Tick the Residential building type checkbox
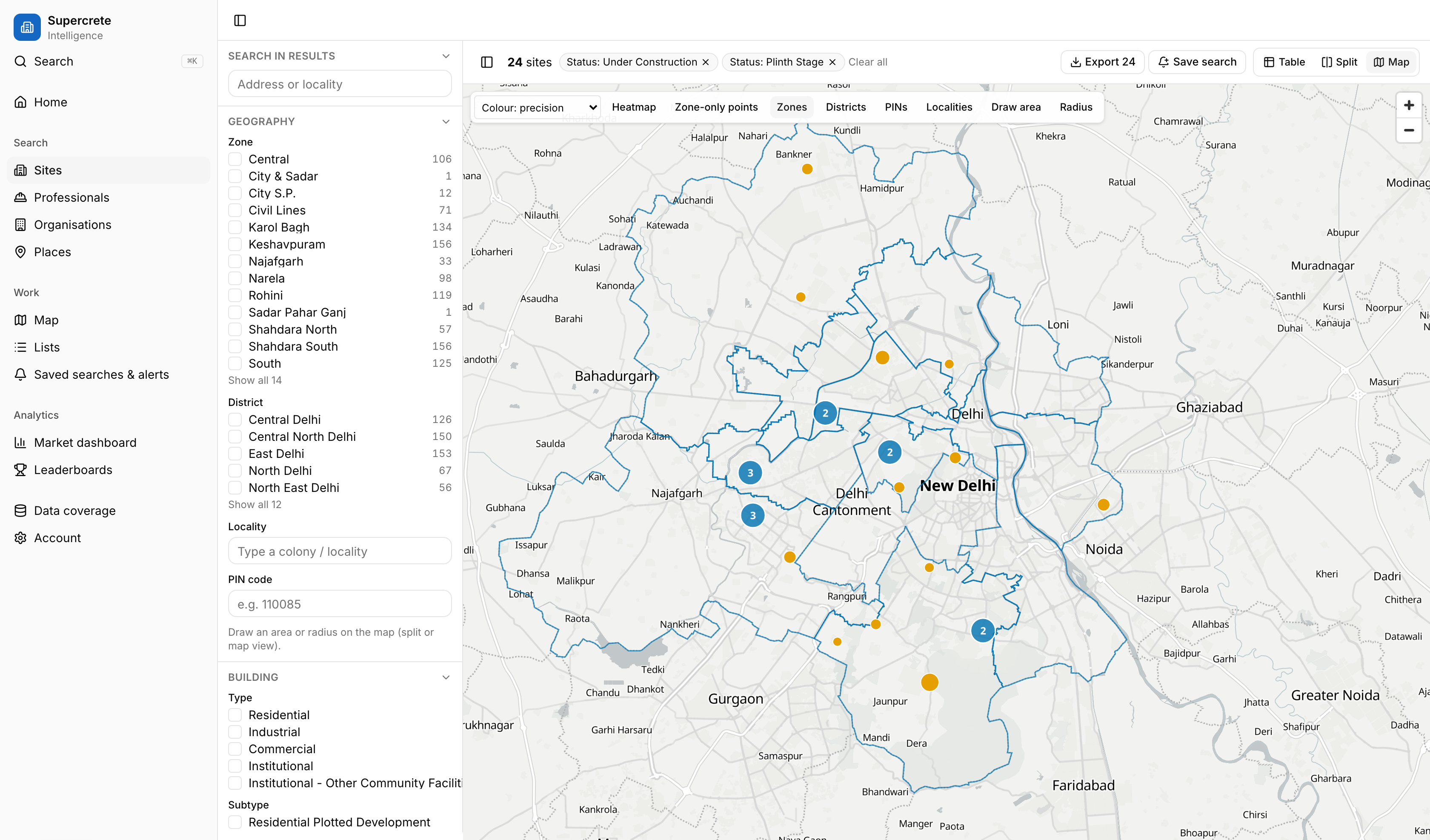This screenshot has width=1430, height=840. [235, 714]
